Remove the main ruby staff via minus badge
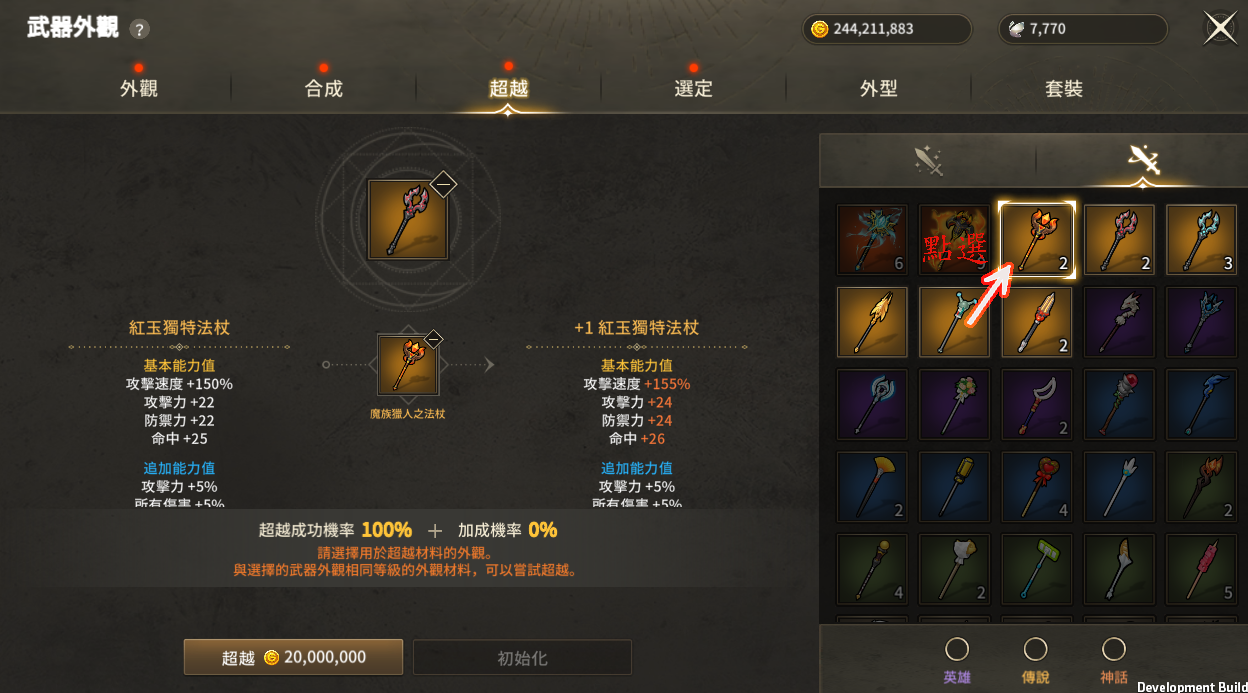The image size is (1248, 693). pos(443,183)
